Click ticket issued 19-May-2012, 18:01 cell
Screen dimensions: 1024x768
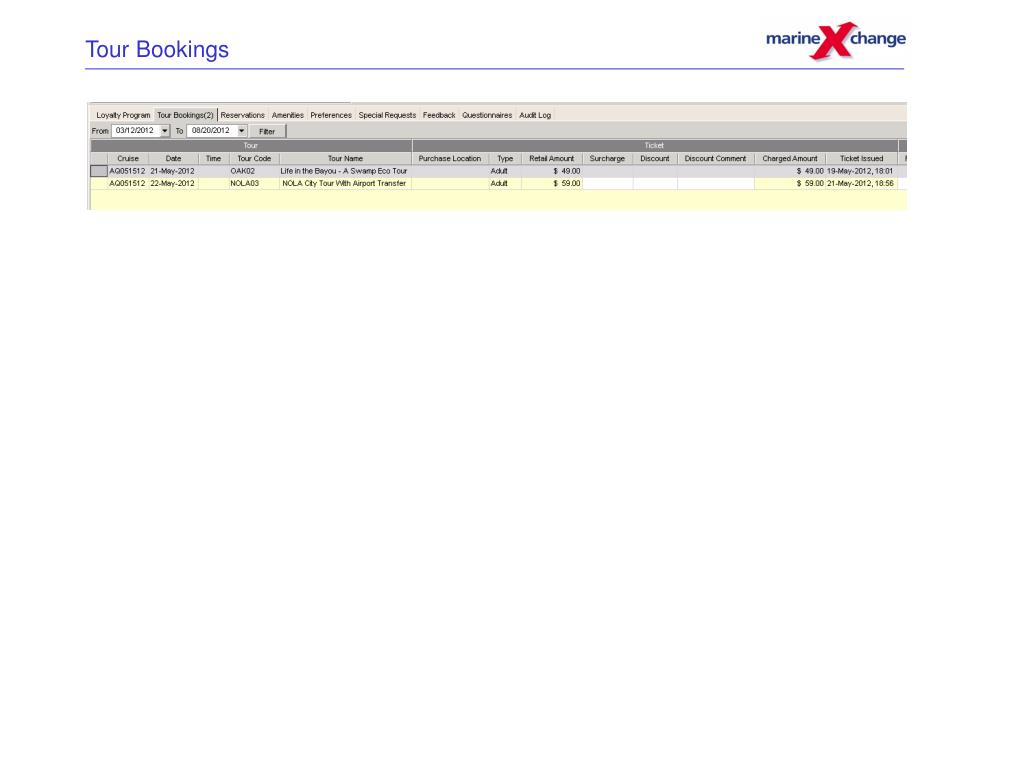click(x=861, y=171)
